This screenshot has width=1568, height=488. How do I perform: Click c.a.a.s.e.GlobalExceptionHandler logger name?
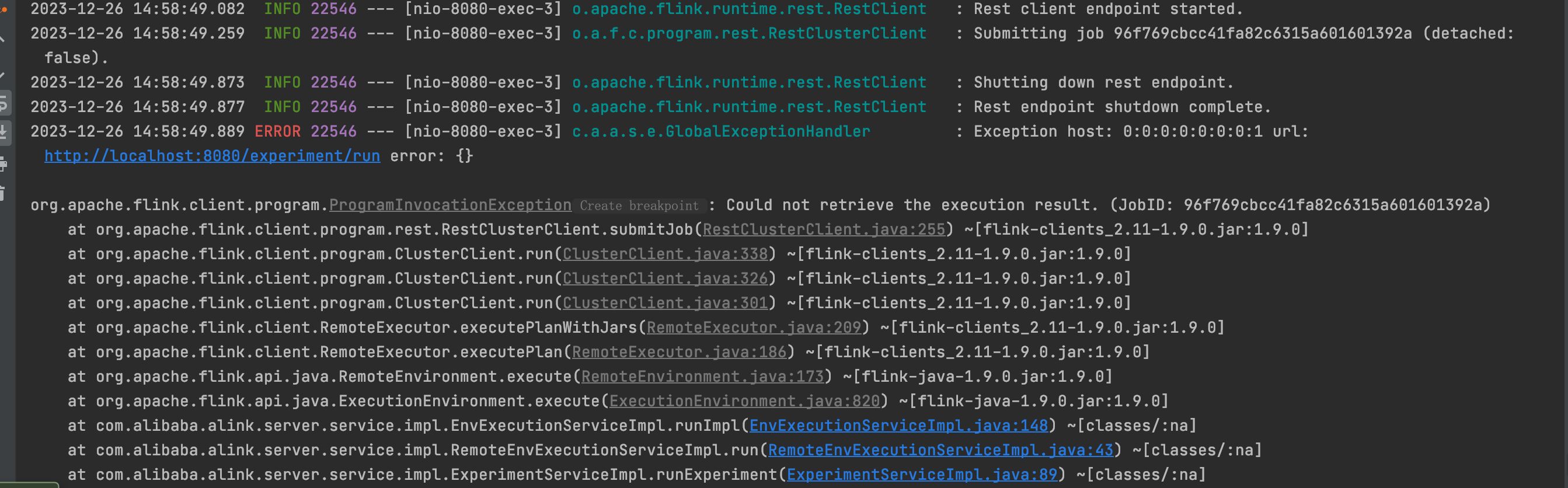pyautogui.click(x=721, y=131)
